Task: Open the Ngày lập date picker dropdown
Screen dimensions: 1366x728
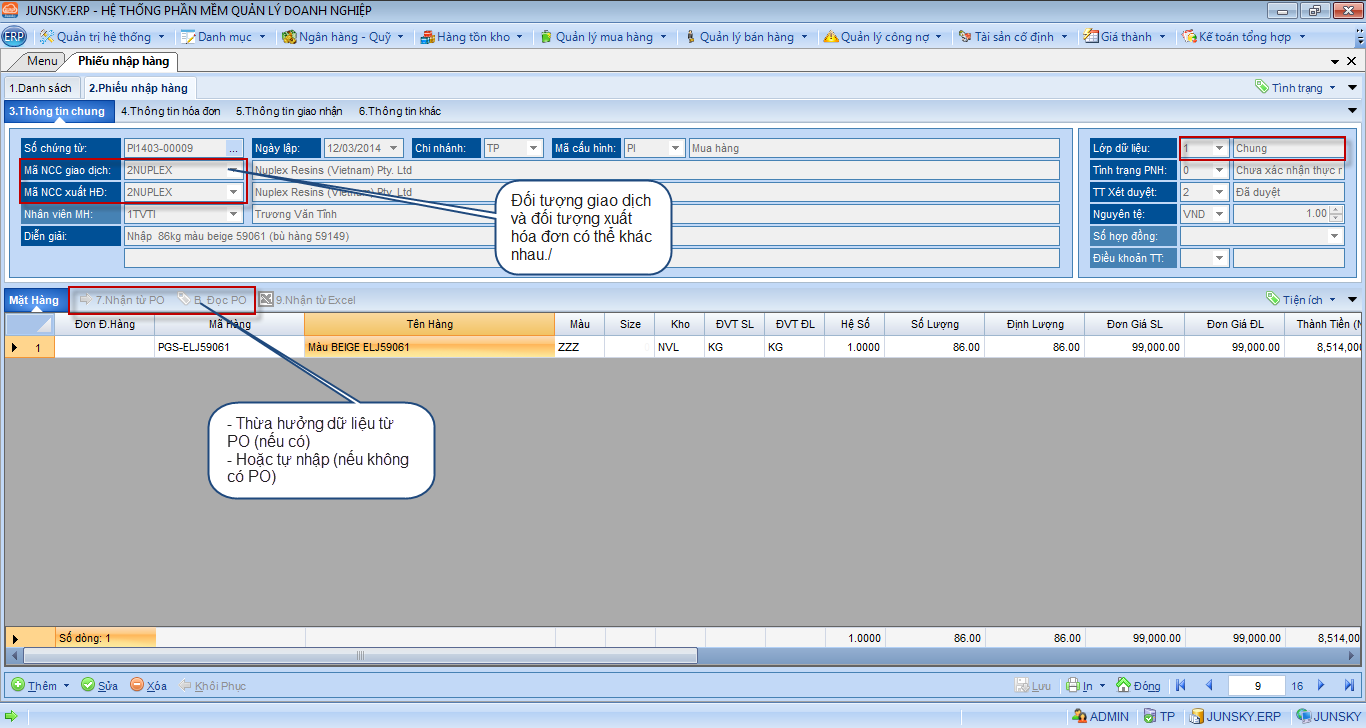Action: pyautogui.click(x=395, y=148)
